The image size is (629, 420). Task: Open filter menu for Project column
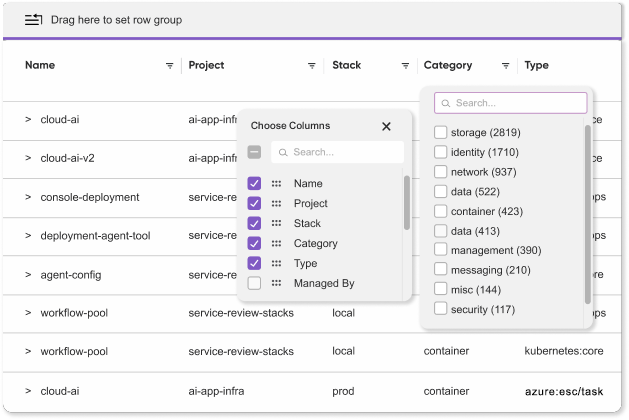312,65
